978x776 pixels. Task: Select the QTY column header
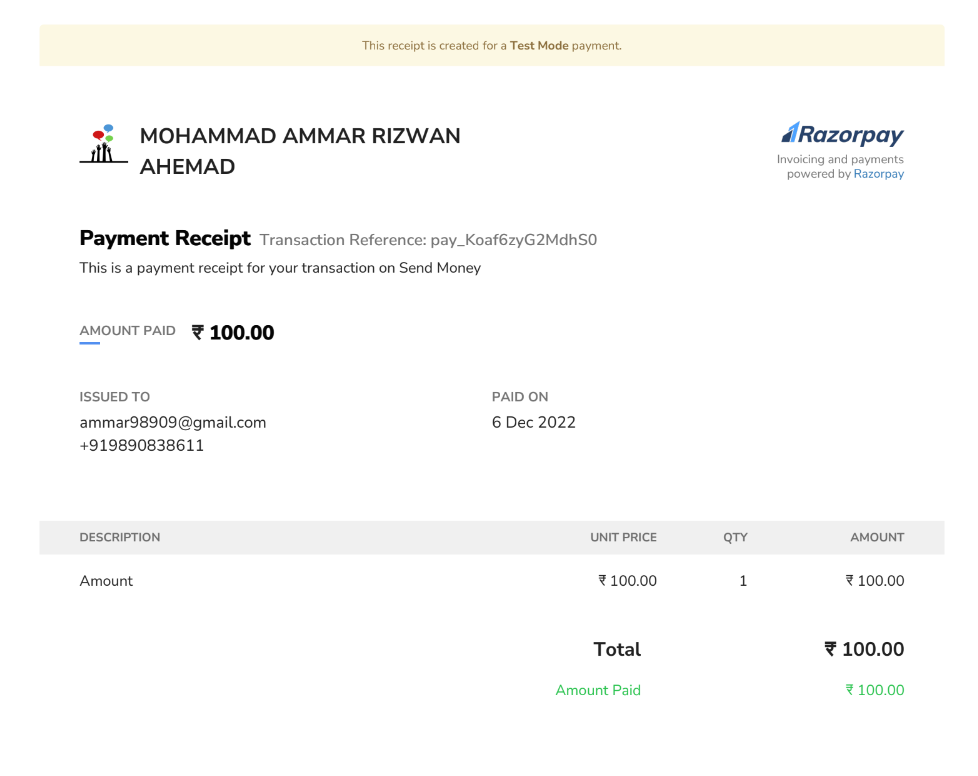point(735,537)
